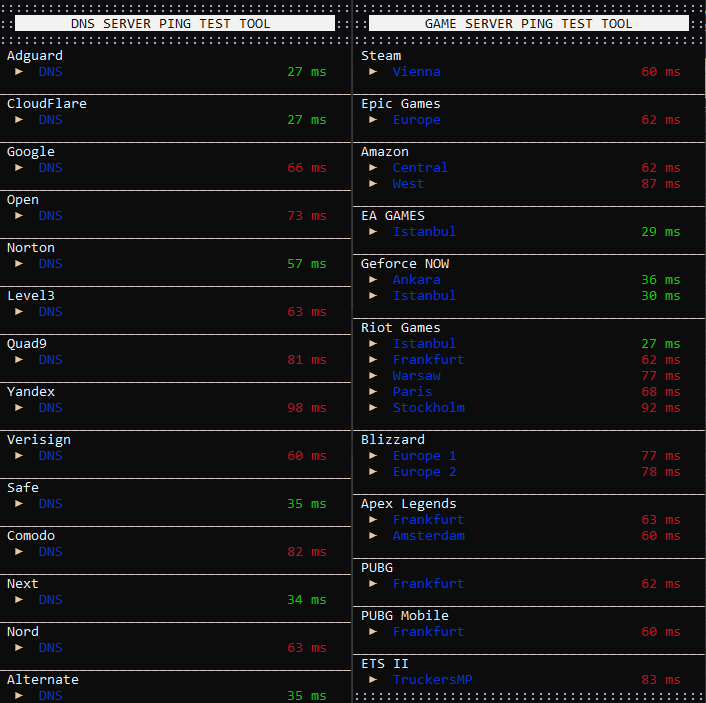Click the CloudFlare heading
The image size is (706, 703).
pos(47,104)
